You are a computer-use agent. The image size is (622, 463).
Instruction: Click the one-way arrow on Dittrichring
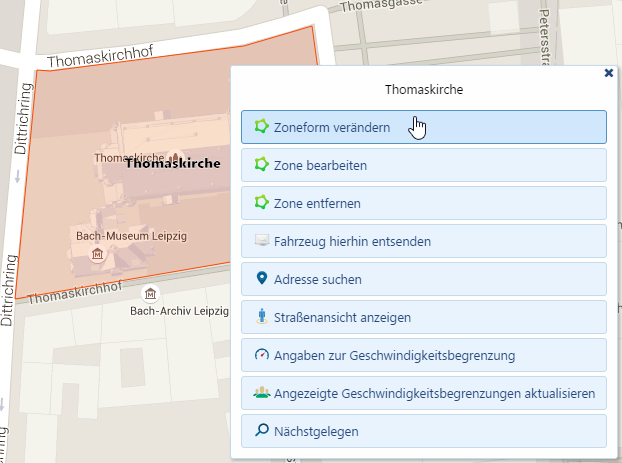point(18,176)
